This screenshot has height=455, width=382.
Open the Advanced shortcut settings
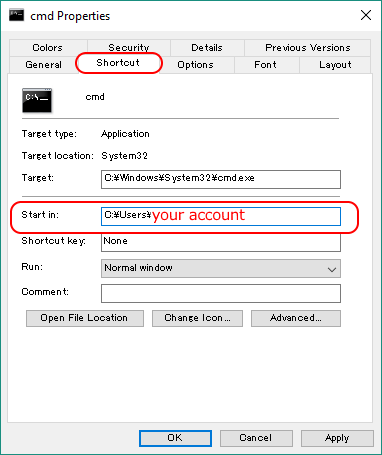(x=296, y=318)
